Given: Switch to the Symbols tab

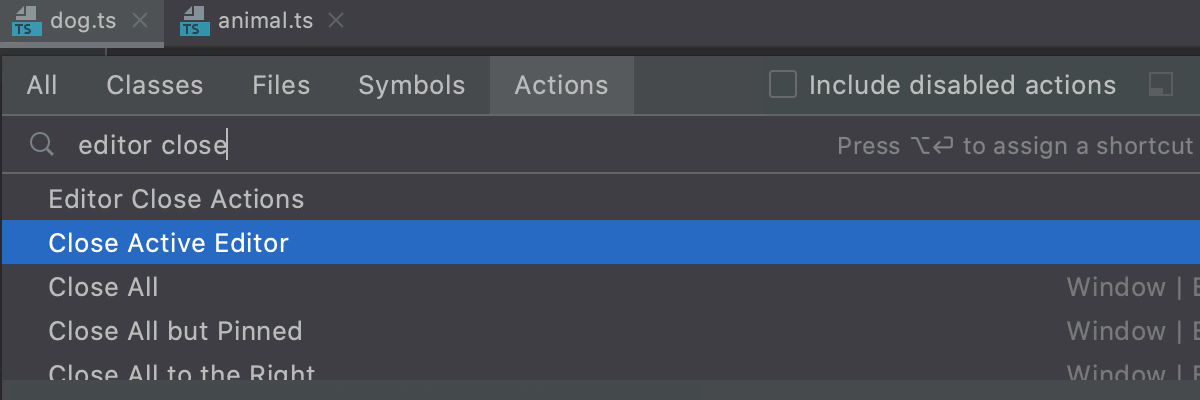Looking at the screenshot, I should pyautogui.click(x=412, y=85).
